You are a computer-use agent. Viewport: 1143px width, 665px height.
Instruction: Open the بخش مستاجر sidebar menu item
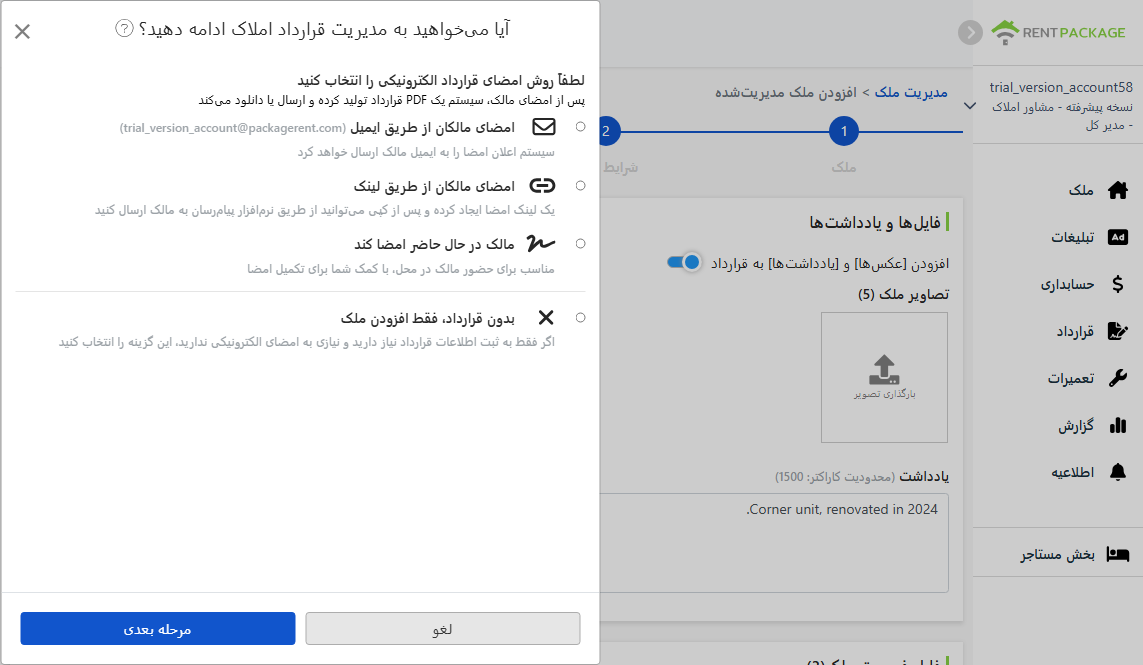tap(1058, 554)
